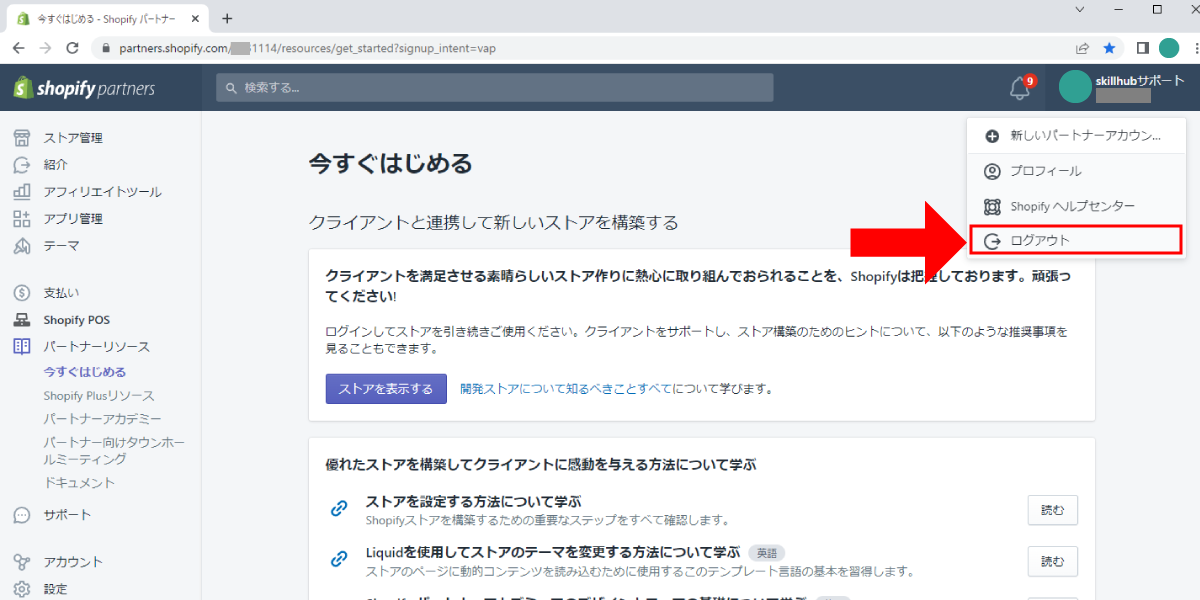Close the Shopify パートナー browser tab
Viewport: 1200px width, 600px height.
(194, 18)
